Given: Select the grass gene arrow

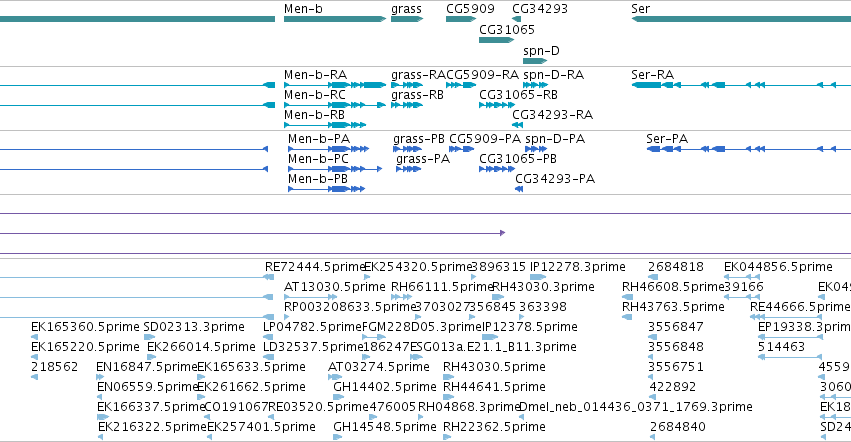Looking at the screenshot, I should point(407,19).
